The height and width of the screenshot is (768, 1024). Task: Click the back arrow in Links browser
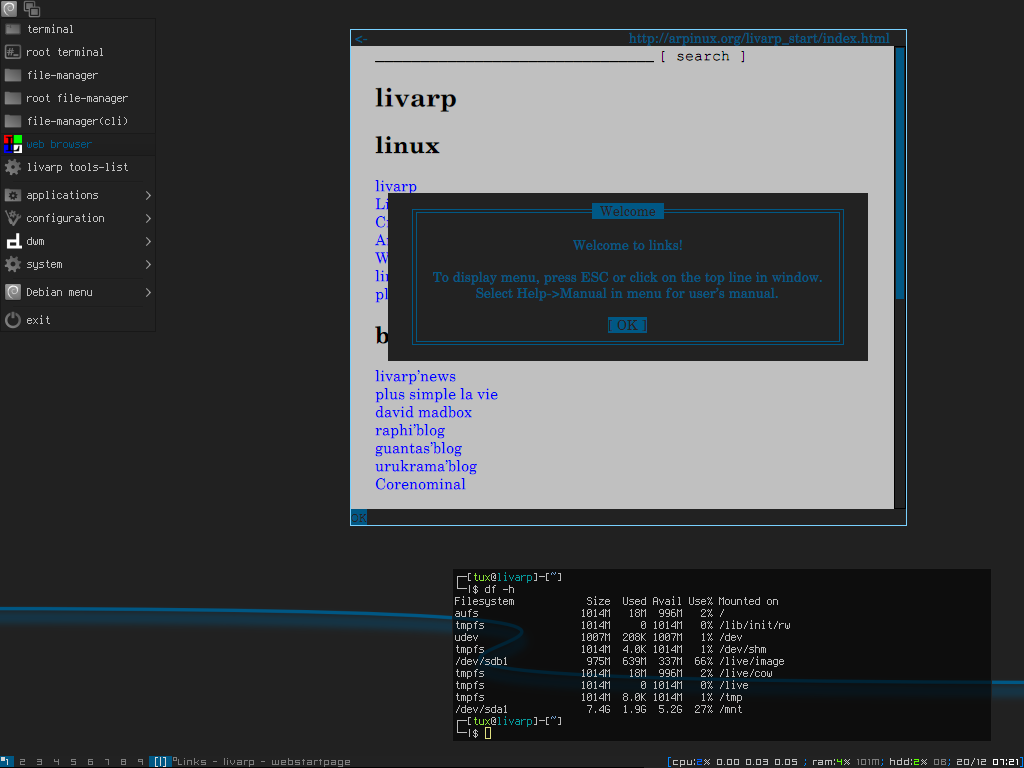pyautogui.click(x=361, y=39)
